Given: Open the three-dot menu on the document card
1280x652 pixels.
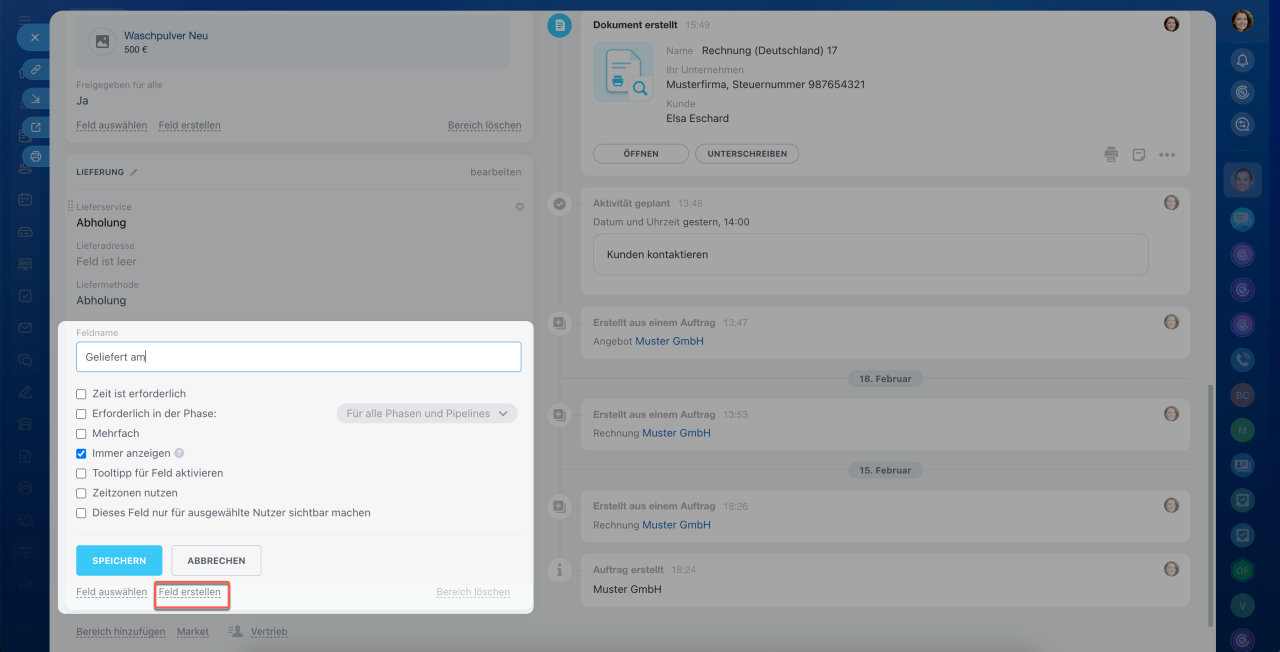Looking at the screenshot, I should click(1166, 155).
